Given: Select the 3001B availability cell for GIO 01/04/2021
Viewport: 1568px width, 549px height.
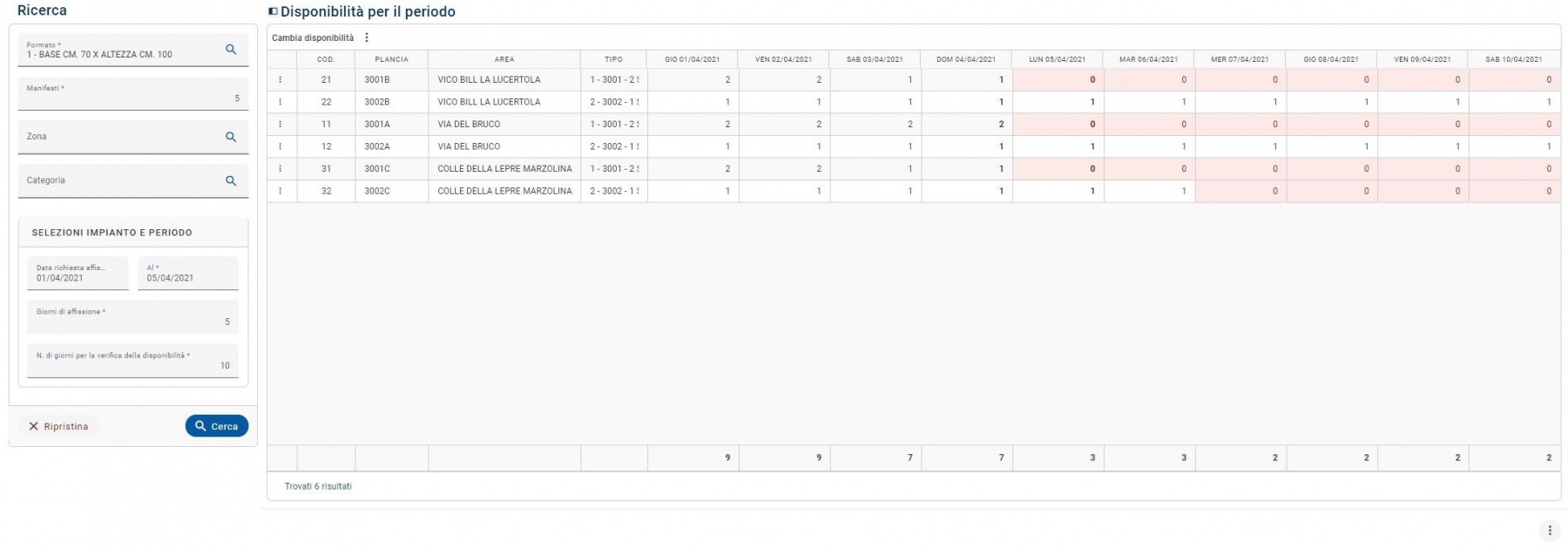Looking at the screenshot, I should tap(693, 79).
